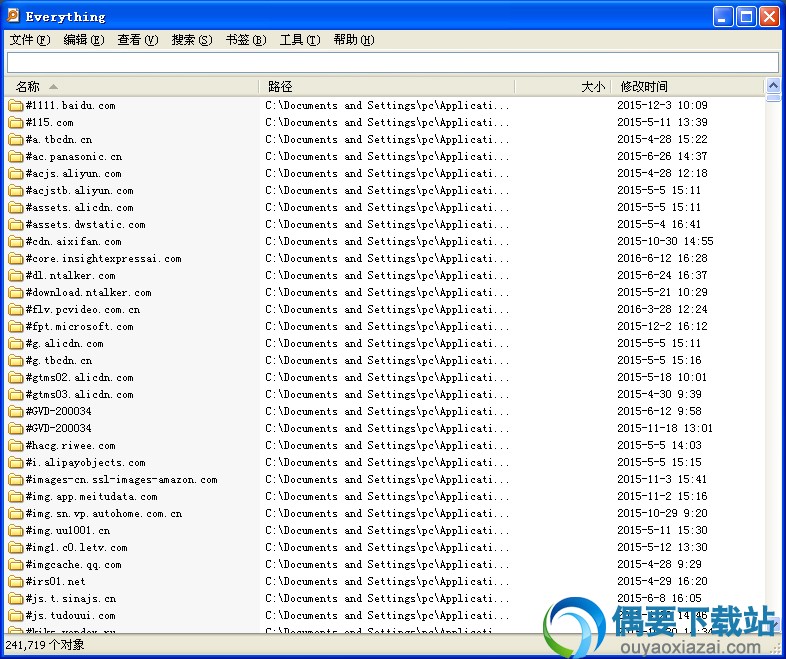Image resolution: width=786 pixels, height=659 pixels.
Task: Select folder icon of #assets.dwstatic.com
Action: (16, 225)
